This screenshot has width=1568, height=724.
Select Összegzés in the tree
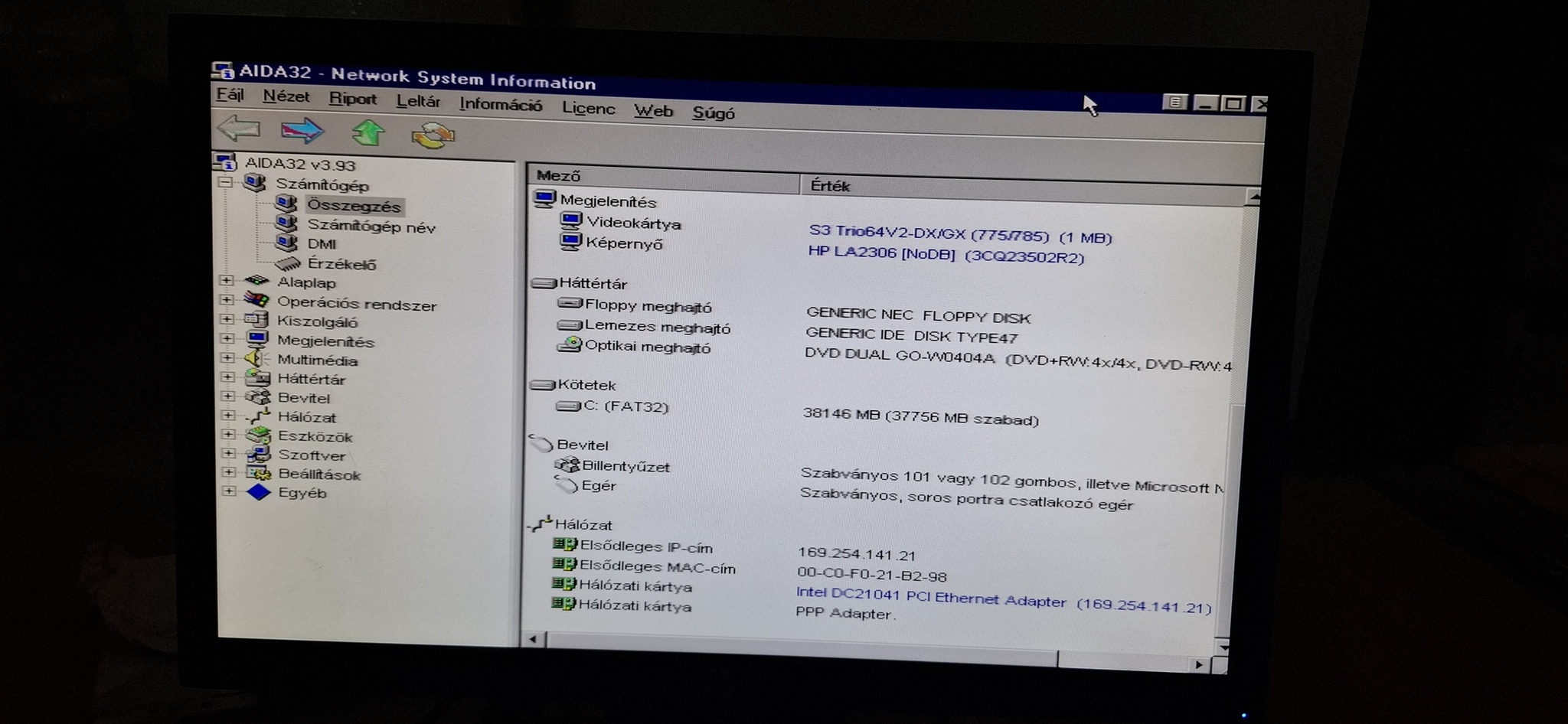354,205
